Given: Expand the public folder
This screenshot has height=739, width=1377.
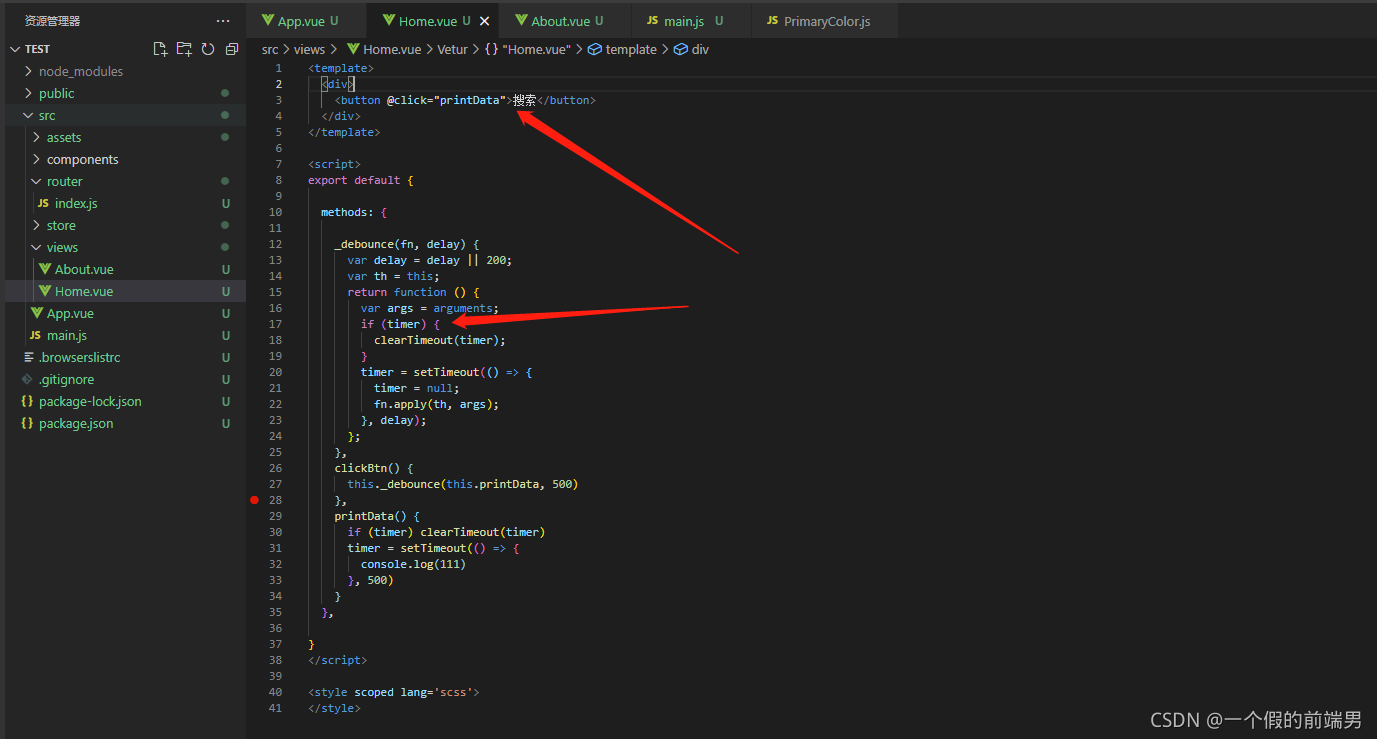Looking at the screenshot, I should [28, 93].
